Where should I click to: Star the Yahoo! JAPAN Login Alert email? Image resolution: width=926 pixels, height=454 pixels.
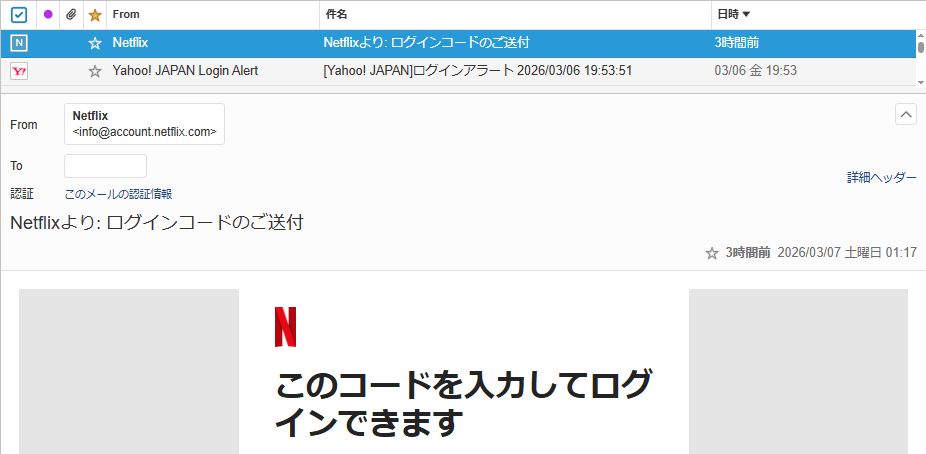95,71
